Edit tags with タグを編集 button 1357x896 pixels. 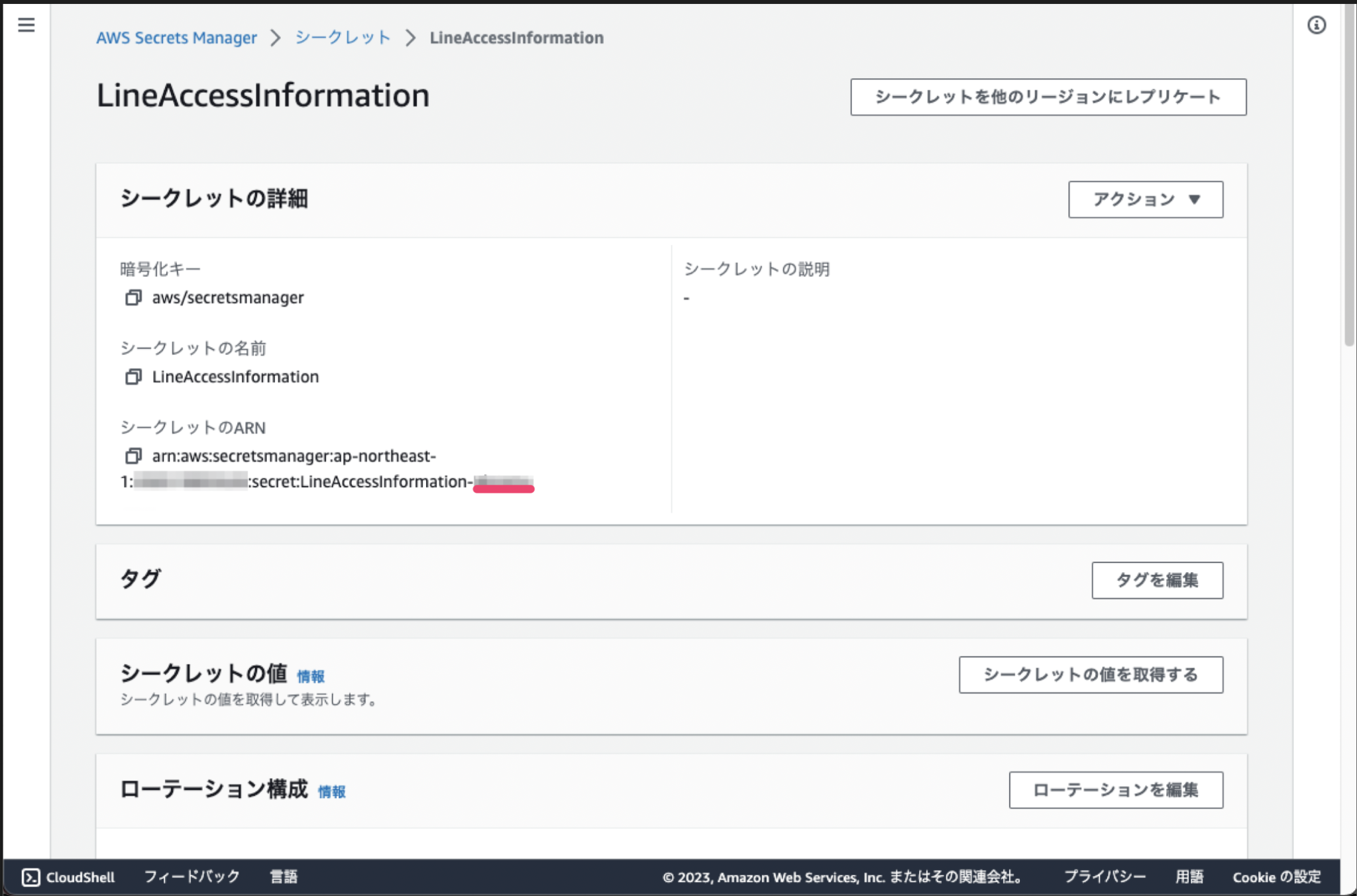coord(1157,580)
